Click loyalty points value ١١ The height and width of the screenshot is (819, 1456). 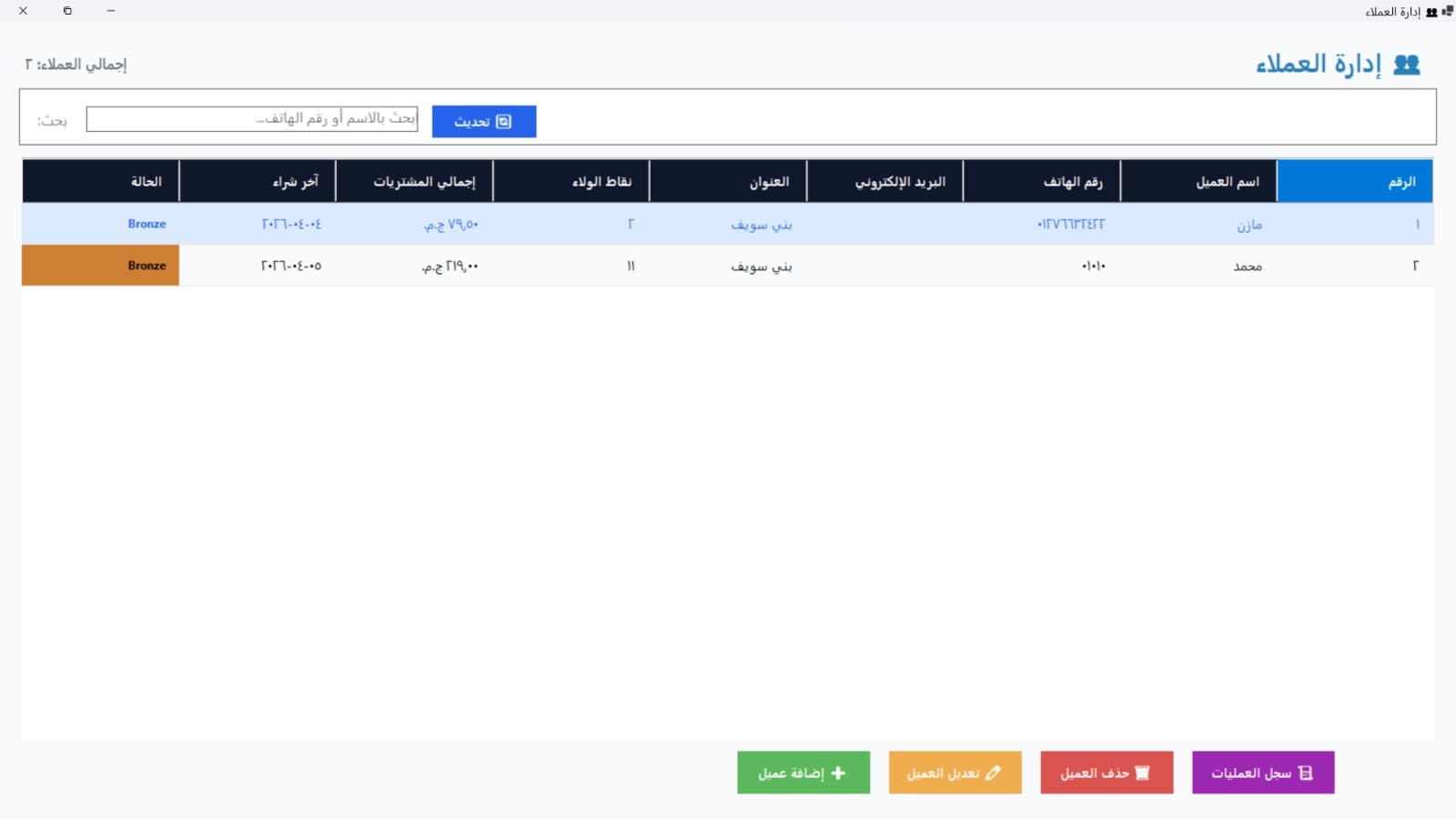tap(631, 267)
